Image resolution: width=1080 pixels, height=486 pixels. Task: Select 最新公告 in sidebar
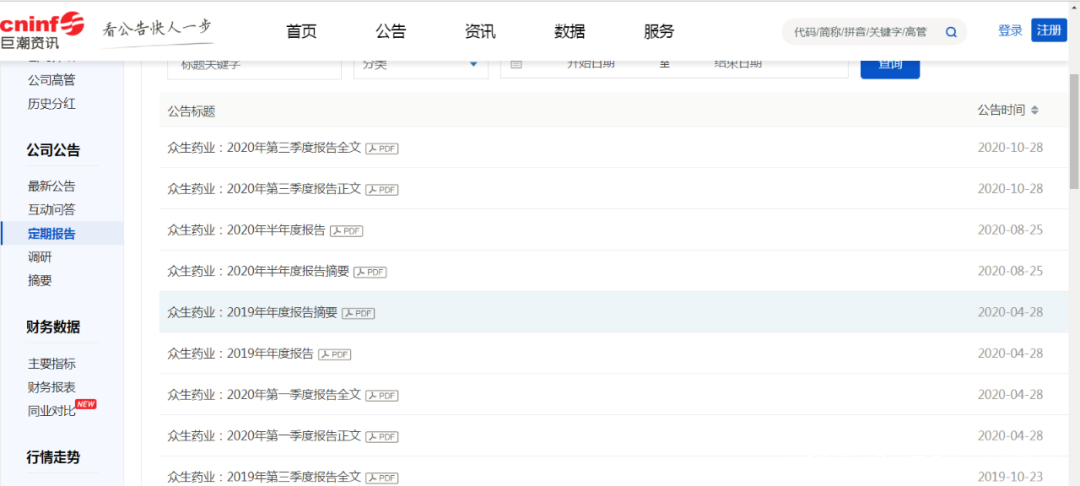(52, 186)
